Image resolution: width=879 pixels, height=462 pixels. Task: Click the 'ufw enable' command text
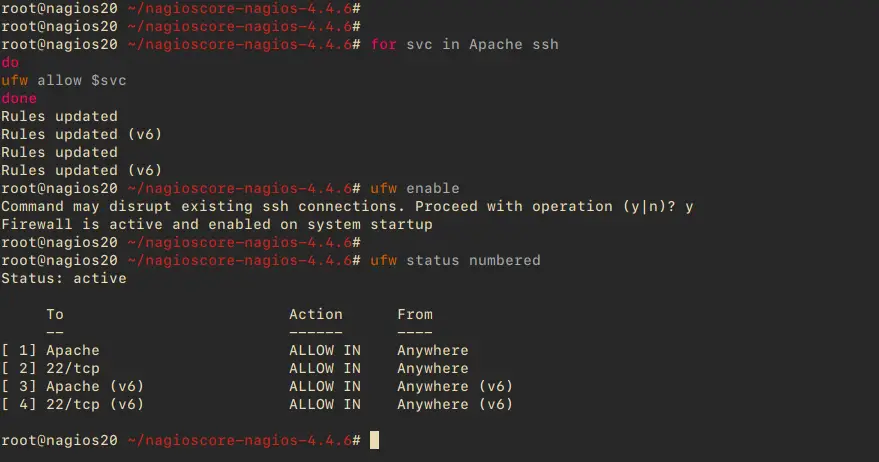[x=415, y=188]
